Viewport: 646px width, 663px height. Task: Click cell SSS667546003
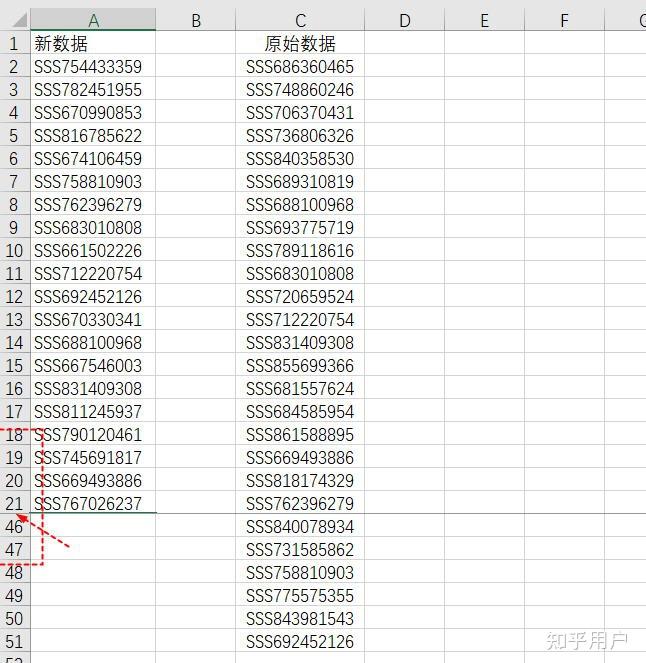(x=93, y=365)
